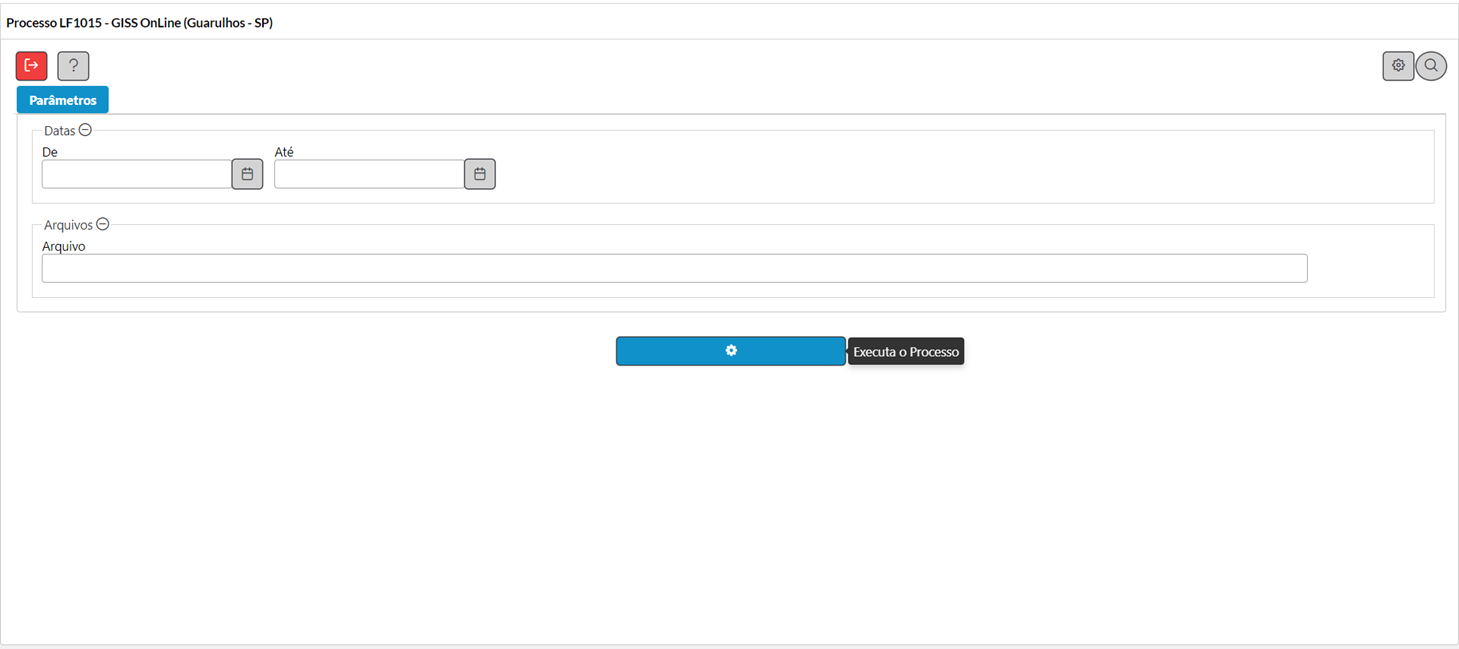The image size is (1459, 649).
Task: Click the red exit icon button
Action: pyautogui.click(x=32, y=66)
